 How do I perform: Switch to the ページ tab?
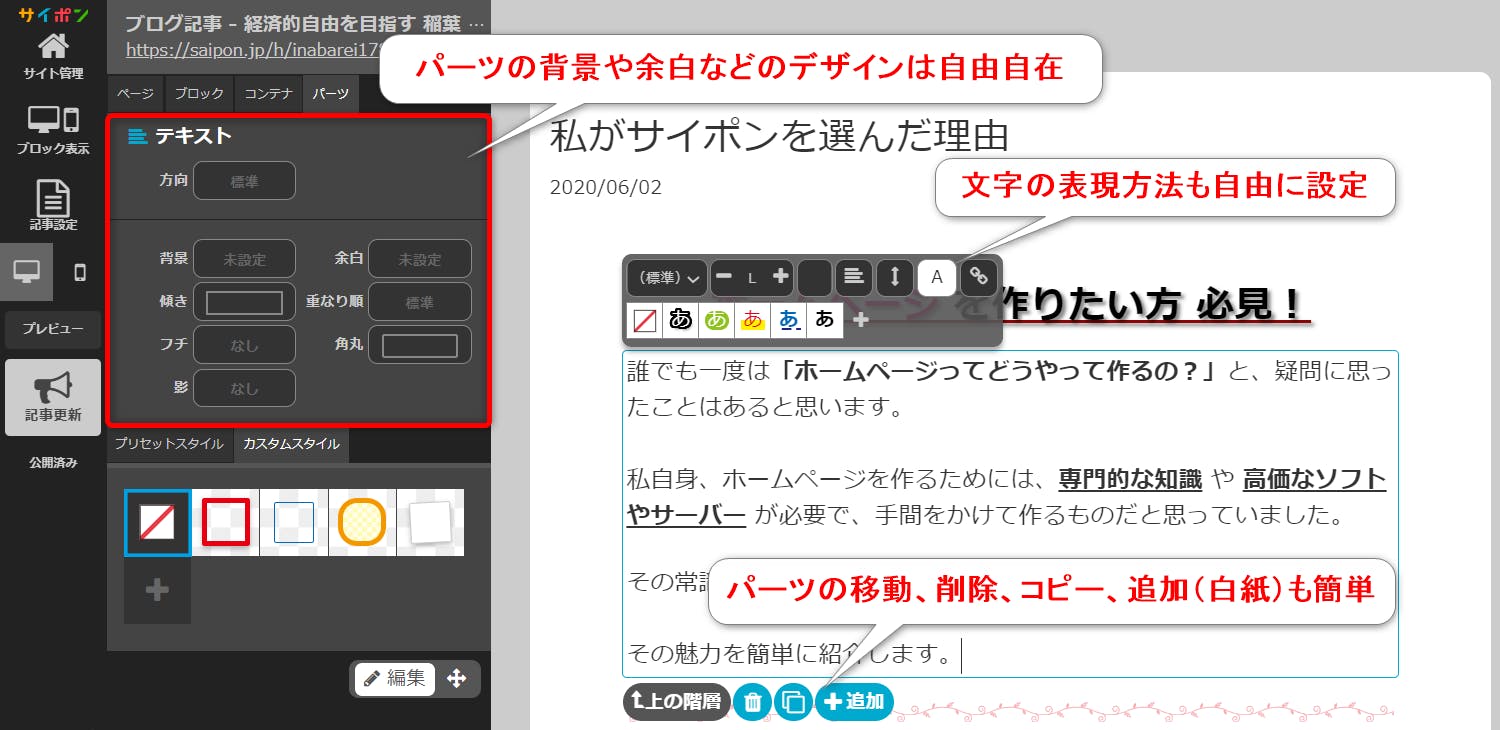tap(135, 94)
